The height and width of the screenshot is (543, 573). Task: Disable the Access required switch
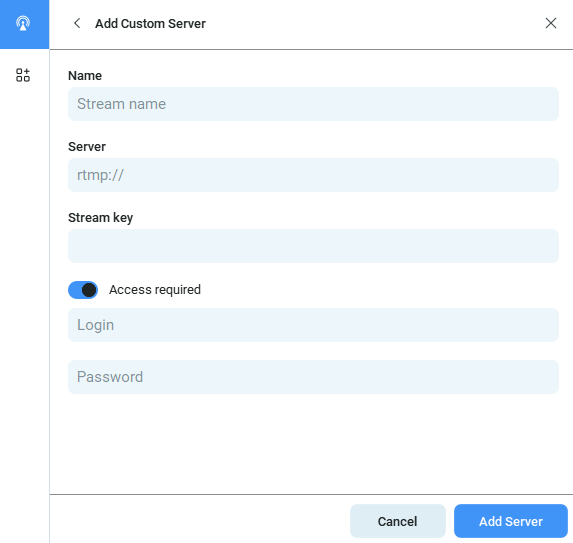[x=83, y=290]
